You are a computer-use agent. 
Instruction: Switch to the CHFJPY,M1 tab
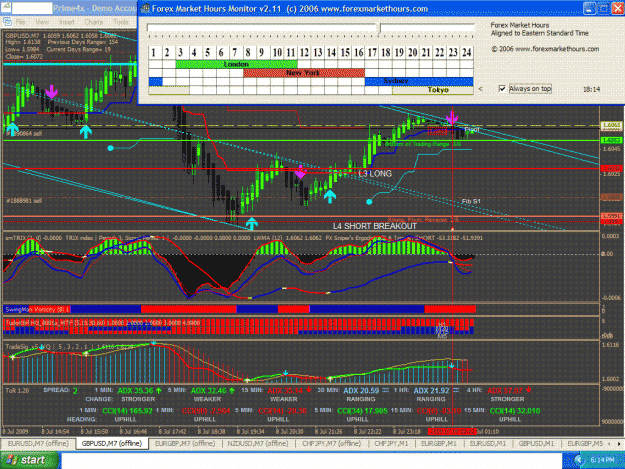391,443
